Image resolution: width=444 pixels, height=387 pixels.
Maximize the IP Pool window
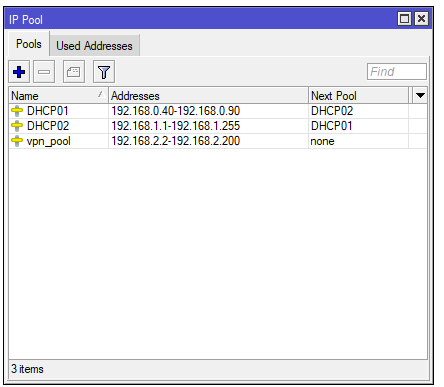(404, 19)
